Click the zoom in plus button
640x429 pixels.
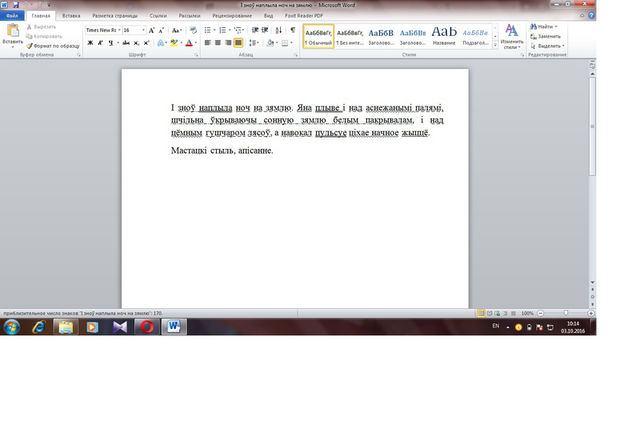(x=591, y=313)
